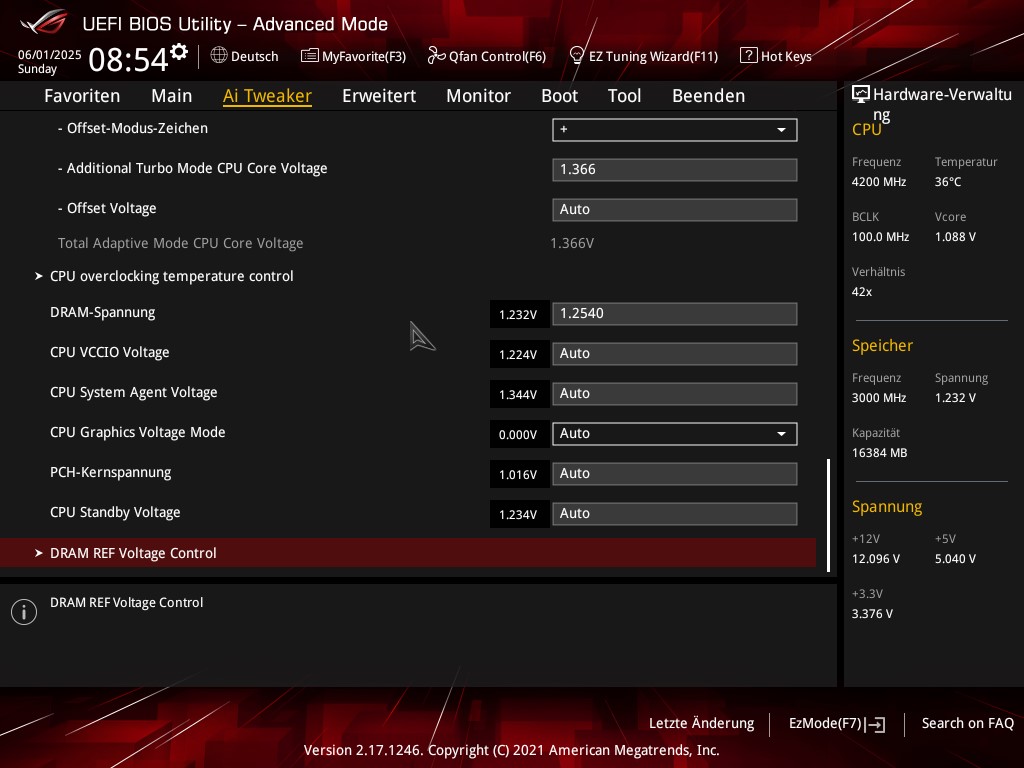Click the globe language icon for Deutsch
This screenshot has width=1024, height=768.
[219, 56]
